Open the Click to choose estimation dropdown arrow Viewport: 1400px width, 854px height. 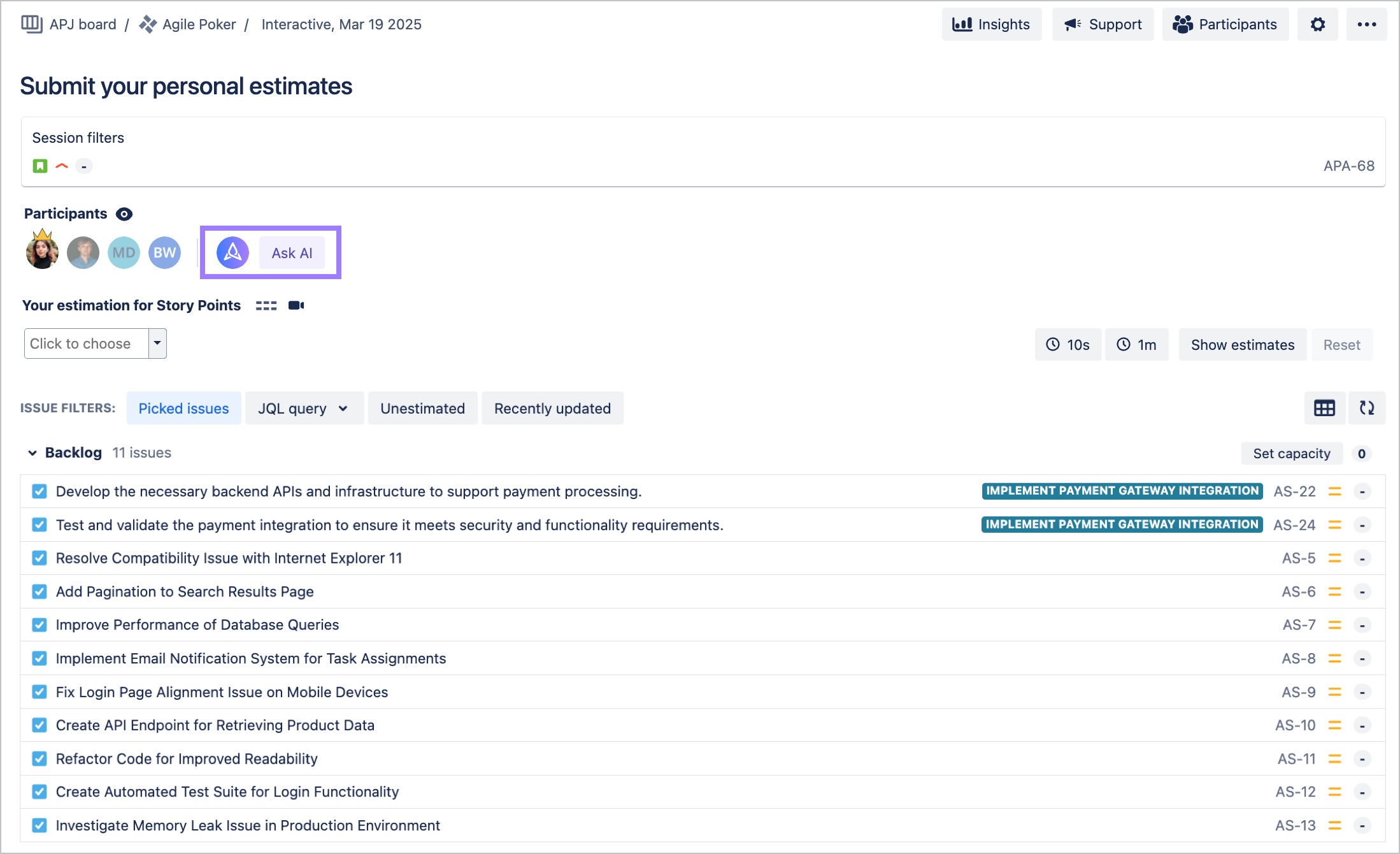coord(157,344)
